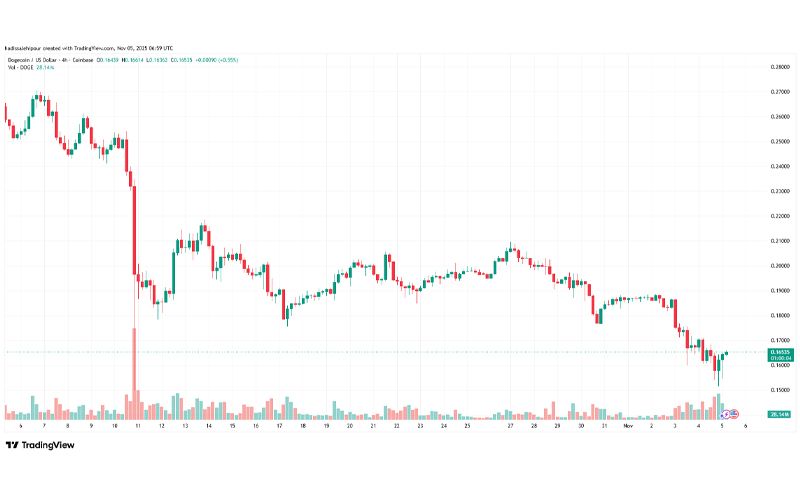Click the 0.28000 price axis label
The width and height of the screenshot is (800, 500).
click(x=780, y=67)
